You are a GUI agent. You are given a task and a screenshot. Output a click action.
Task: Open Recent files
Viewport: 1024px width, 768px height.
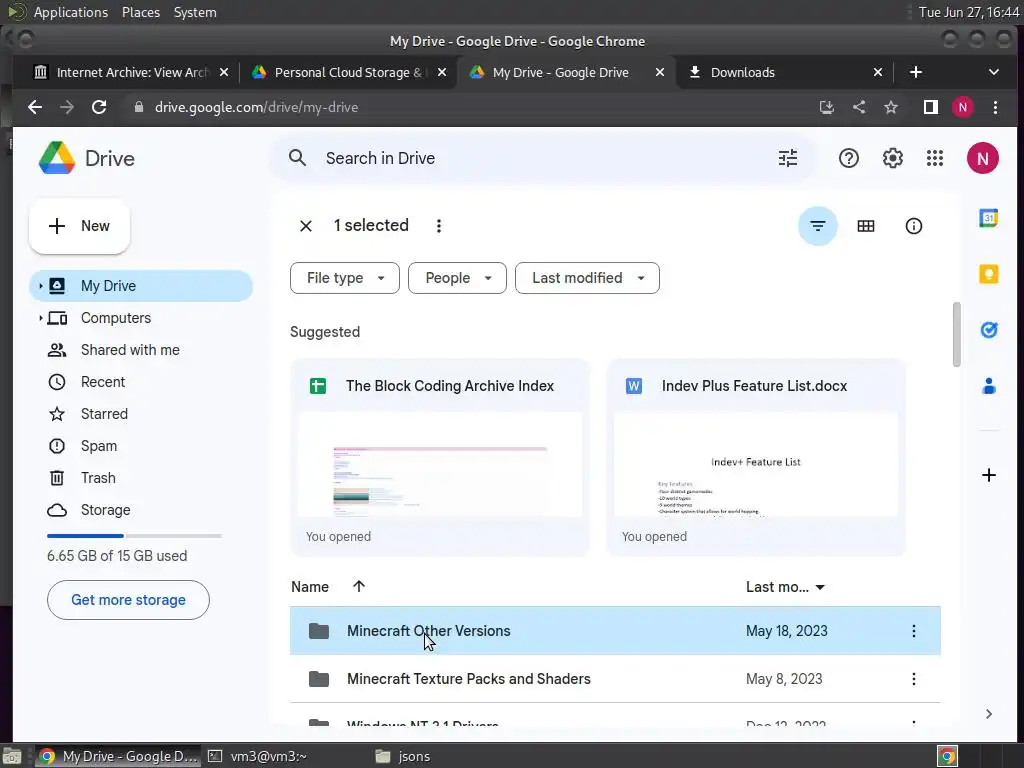pos(141,382)
